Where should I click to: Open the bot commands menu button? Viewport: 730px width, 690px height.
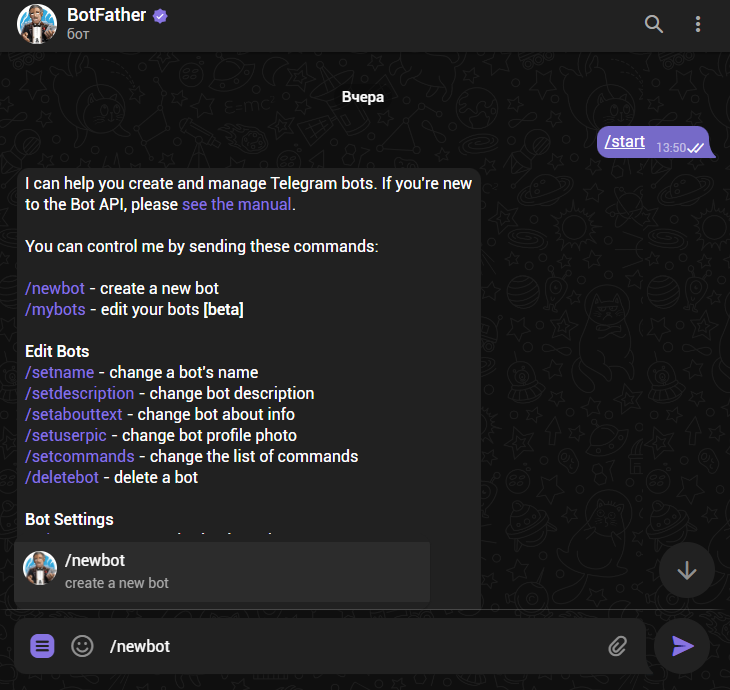coord(41,646)
